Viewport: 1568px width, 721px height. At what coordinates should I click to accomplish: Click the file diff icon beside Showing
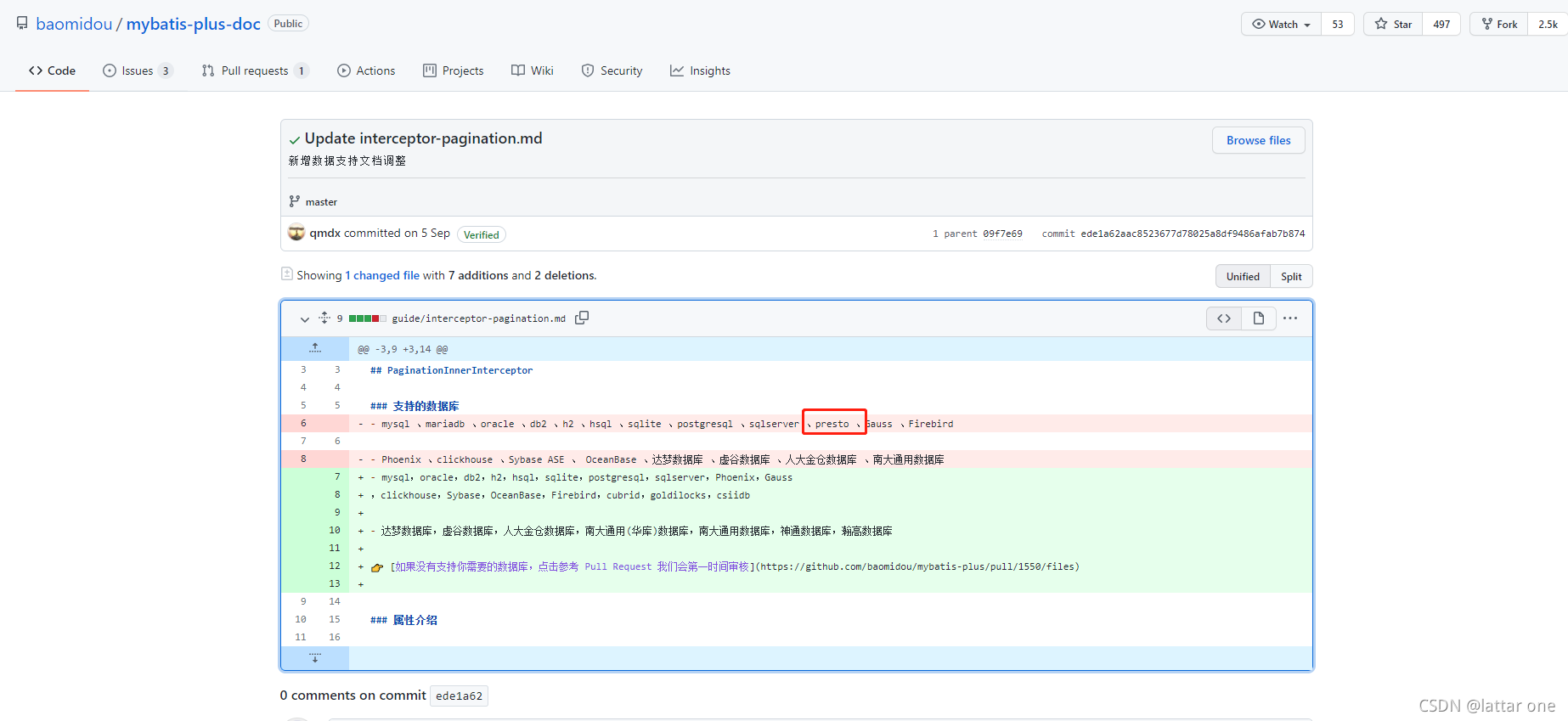(x=287, y=273)
